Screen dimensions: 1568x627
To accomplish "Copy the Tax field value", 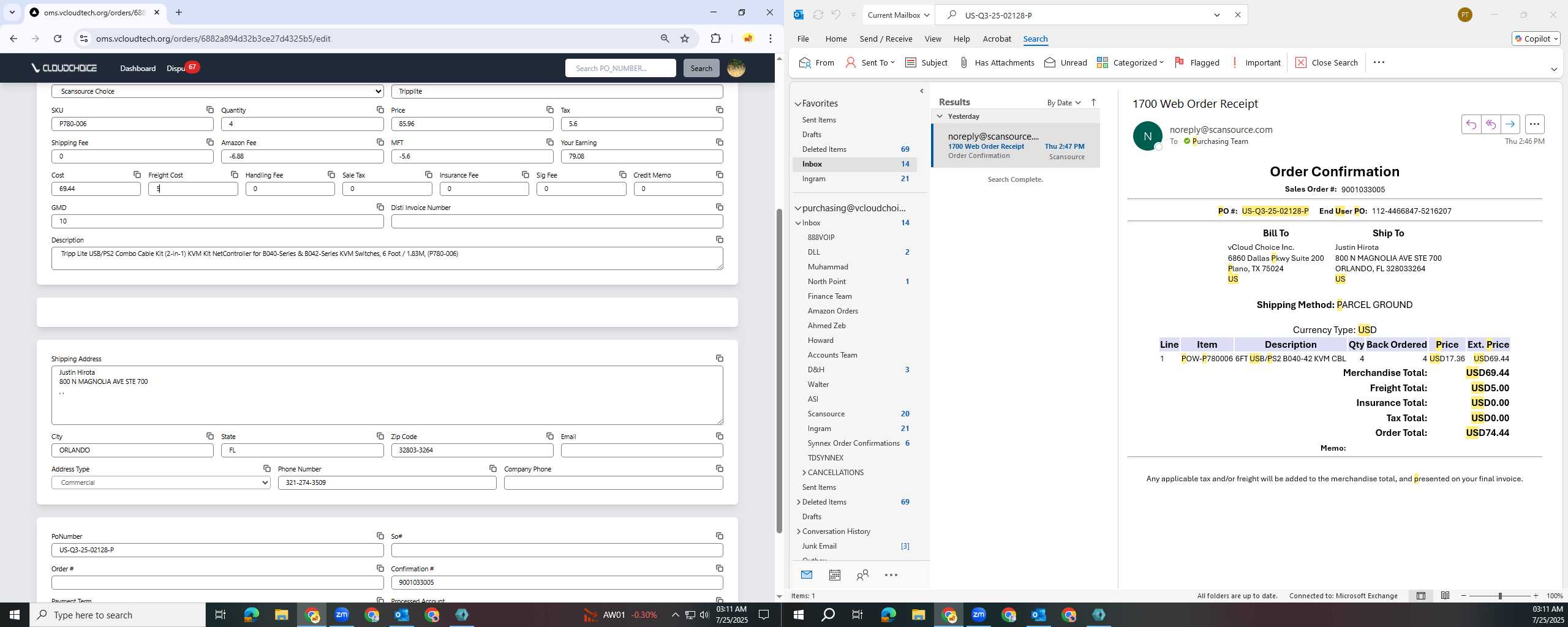I will [x=719, y=110].
